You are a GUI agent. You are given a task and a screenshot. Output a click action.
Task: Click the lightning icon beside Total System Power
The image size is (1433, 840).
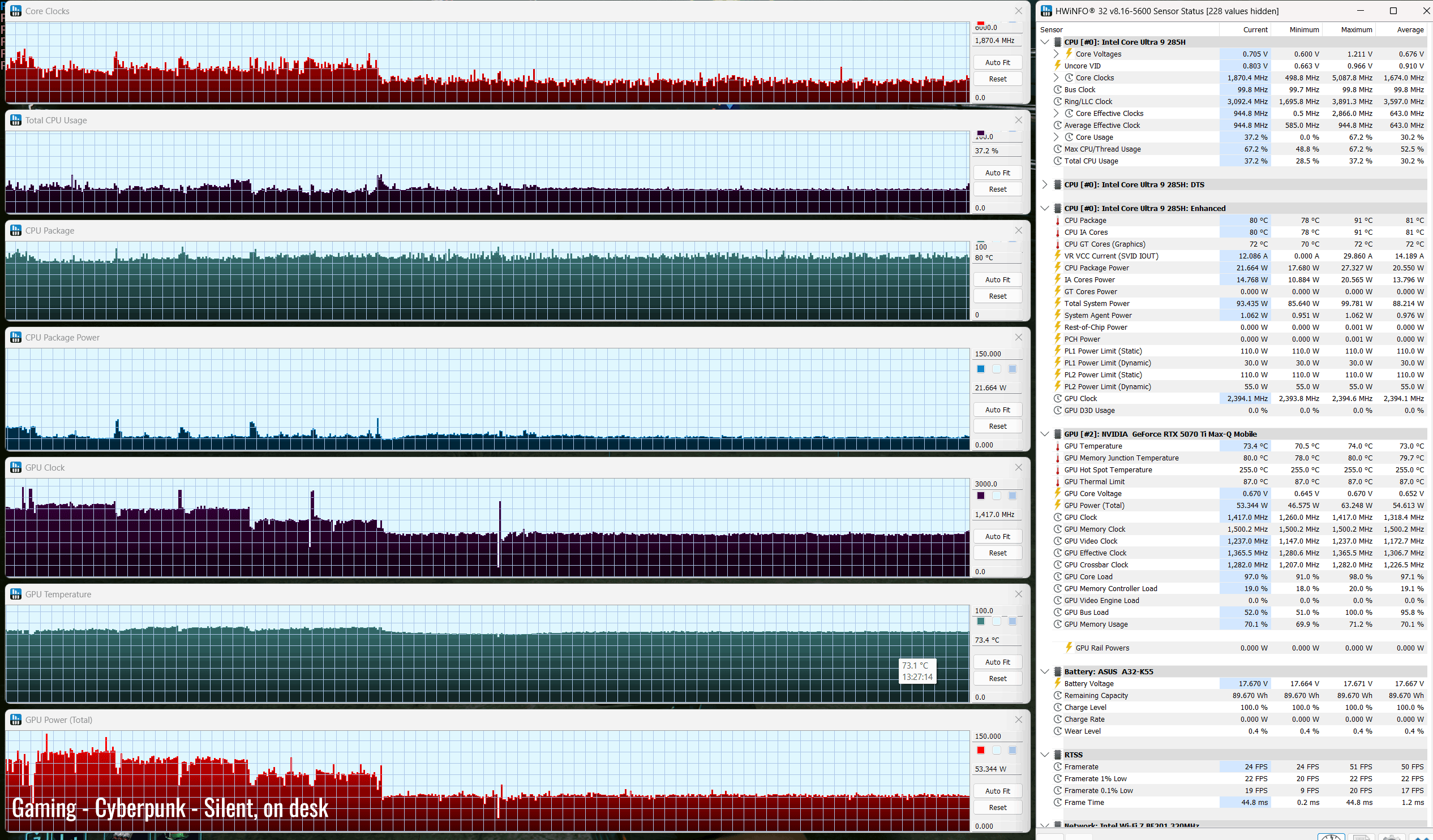pos(1058,303)
